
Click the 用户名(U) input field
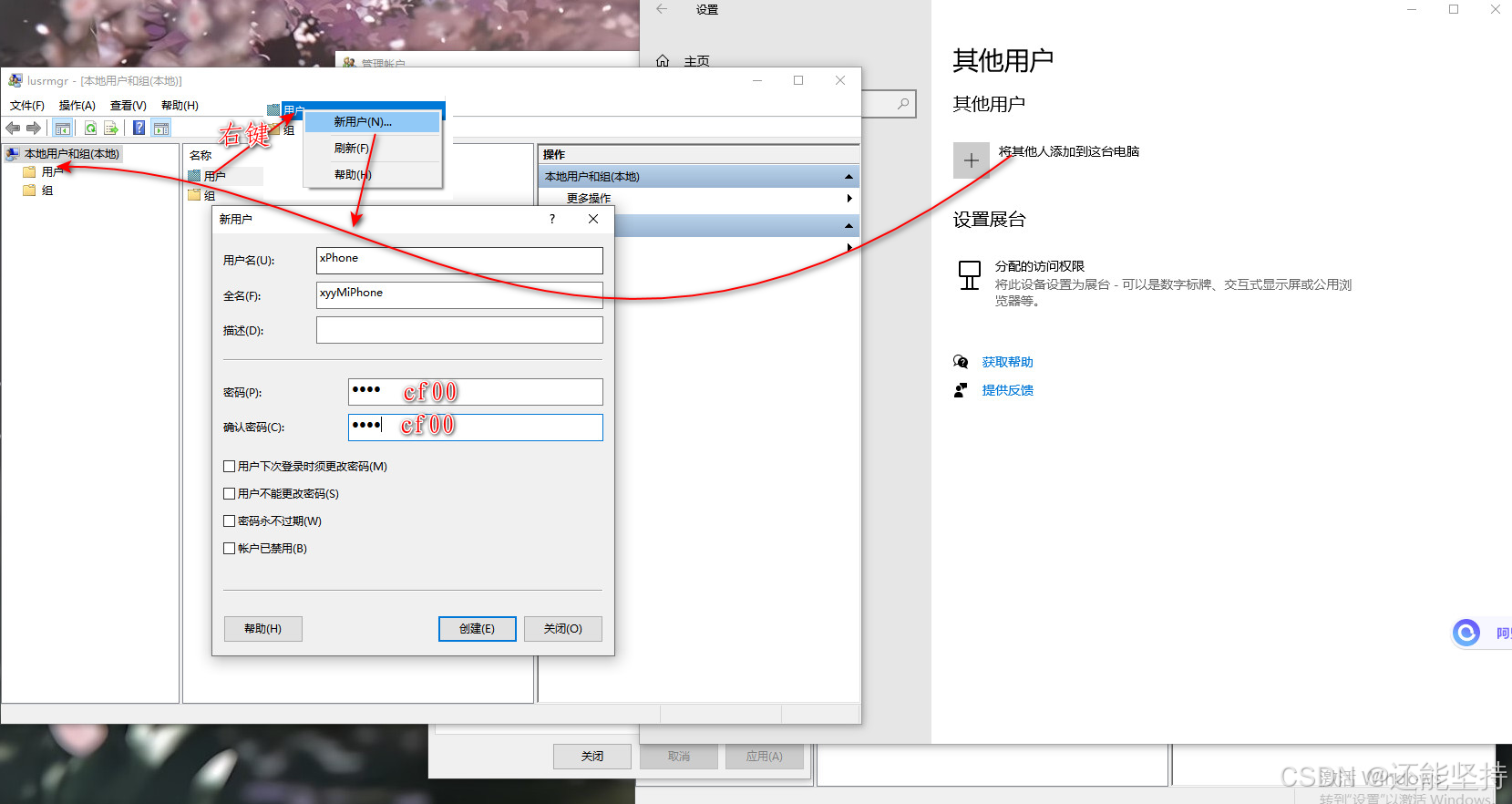459,261
